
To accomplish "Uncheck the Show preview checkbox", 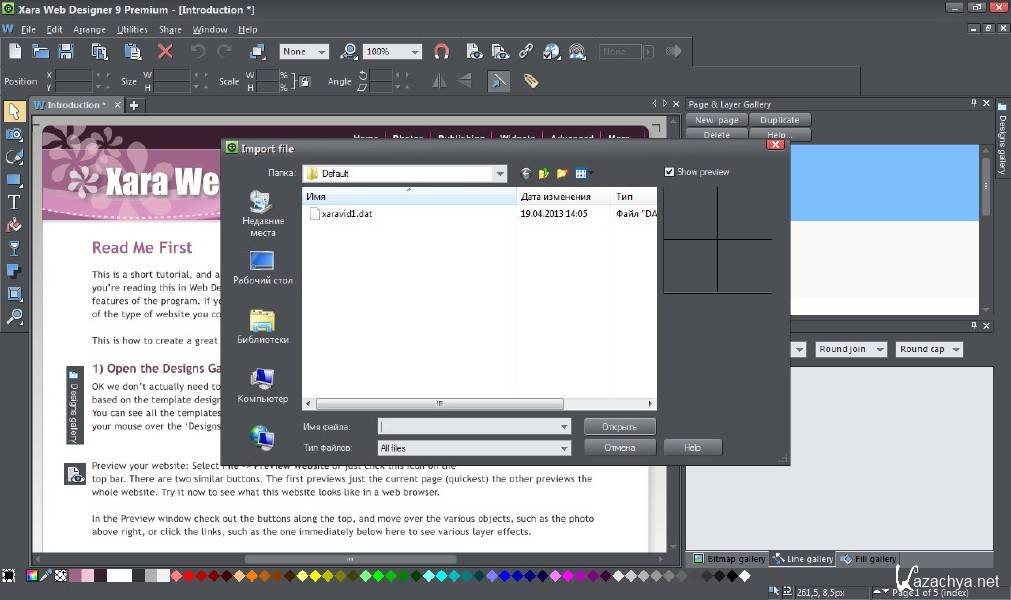I will pos(670,172).
